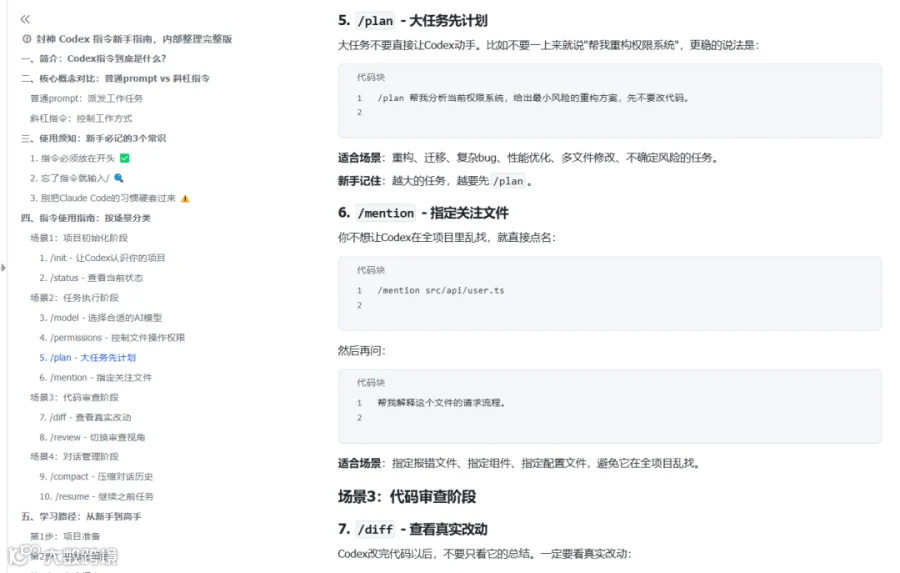Click heading 场景3：代码审查阶段 in document

click(x=407, y=497)
